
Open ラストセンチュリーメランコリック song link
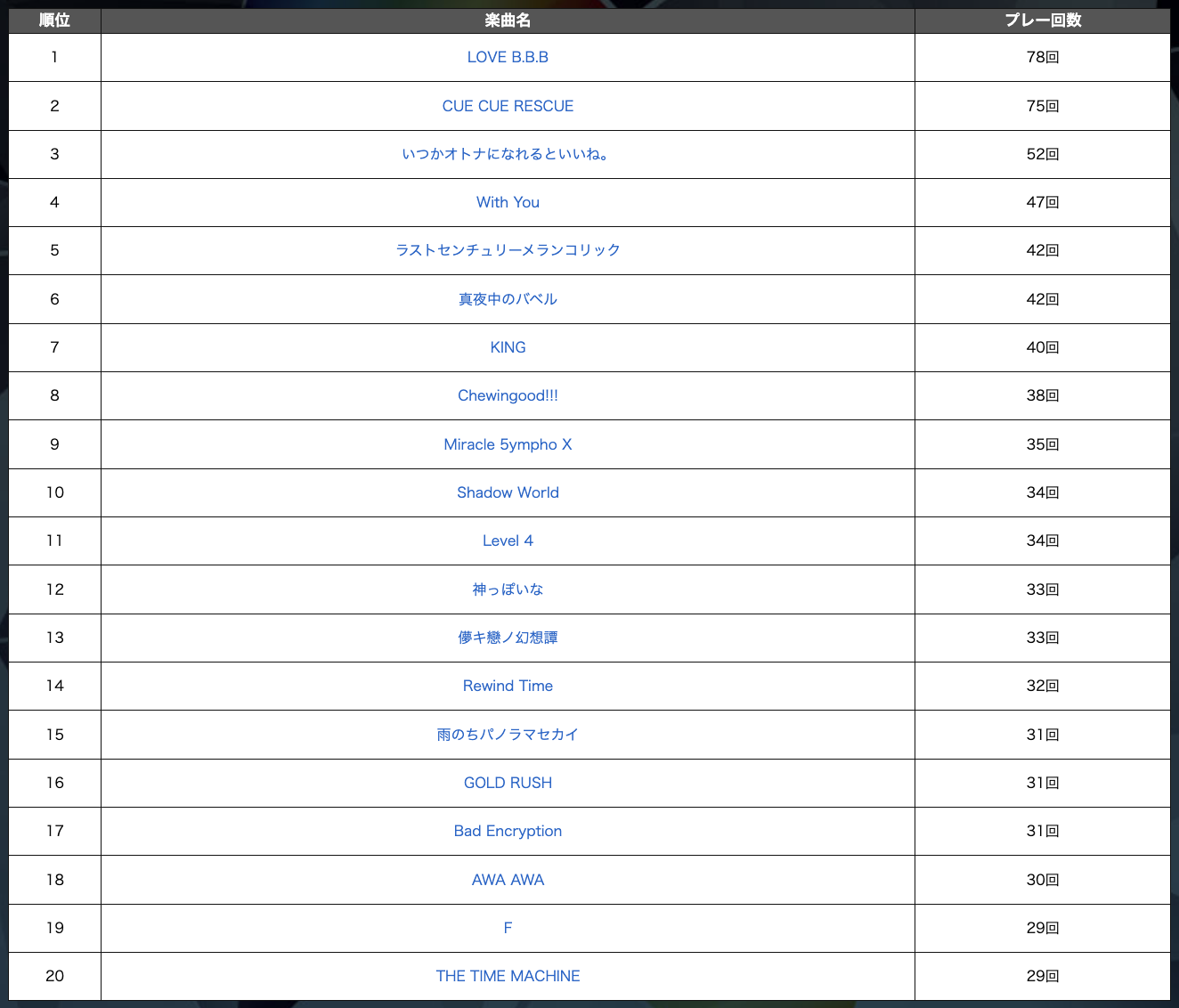[508, 250]
